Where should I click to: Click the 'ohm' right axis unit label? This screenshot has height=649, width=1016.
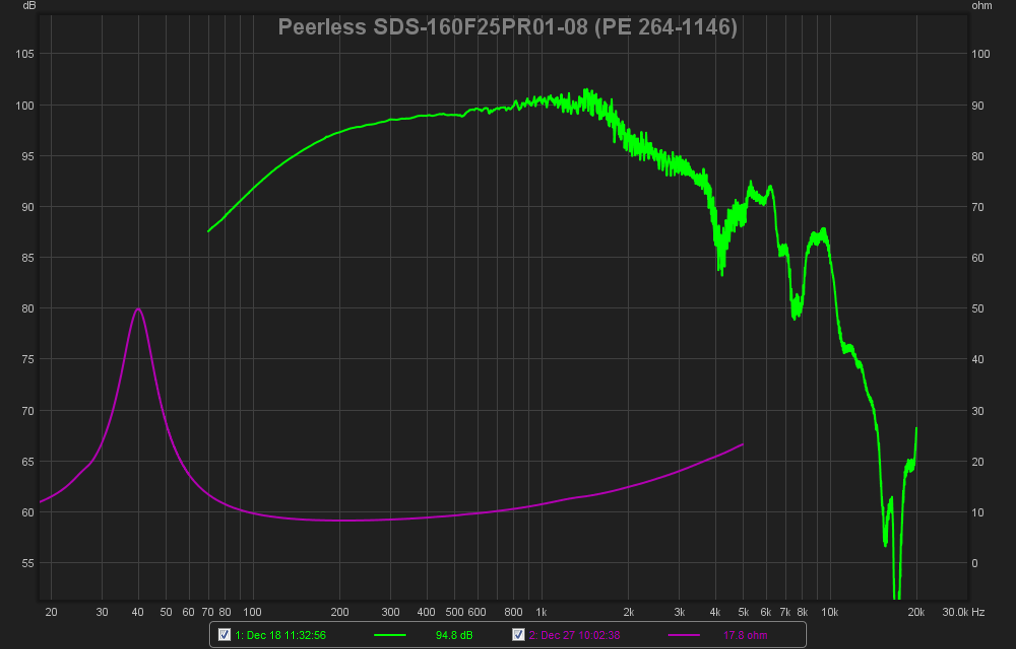982,6
